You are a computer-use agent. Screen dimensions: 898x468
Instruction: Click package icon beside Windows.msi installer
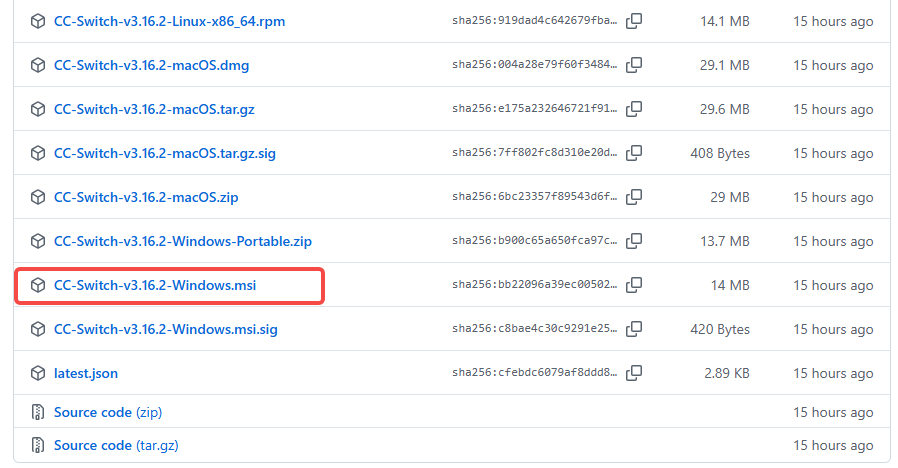pyautogui.click(x=38, y=285)
